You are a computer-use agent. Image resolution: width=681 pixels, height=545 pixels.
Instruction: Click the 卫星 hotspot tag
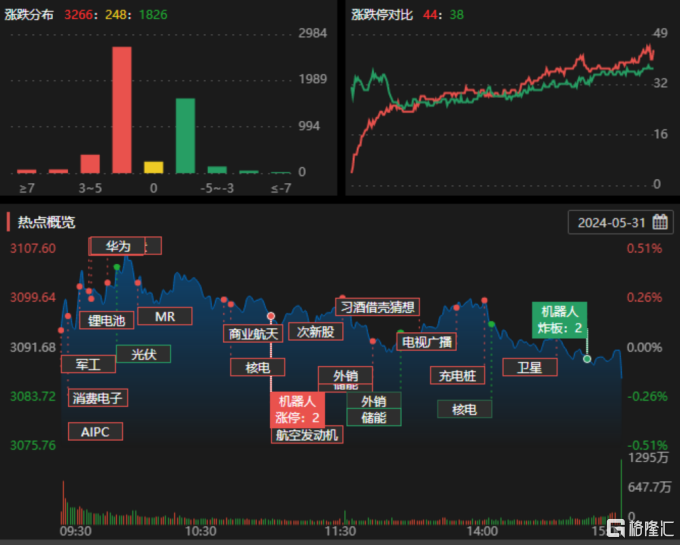pos(529,367)
